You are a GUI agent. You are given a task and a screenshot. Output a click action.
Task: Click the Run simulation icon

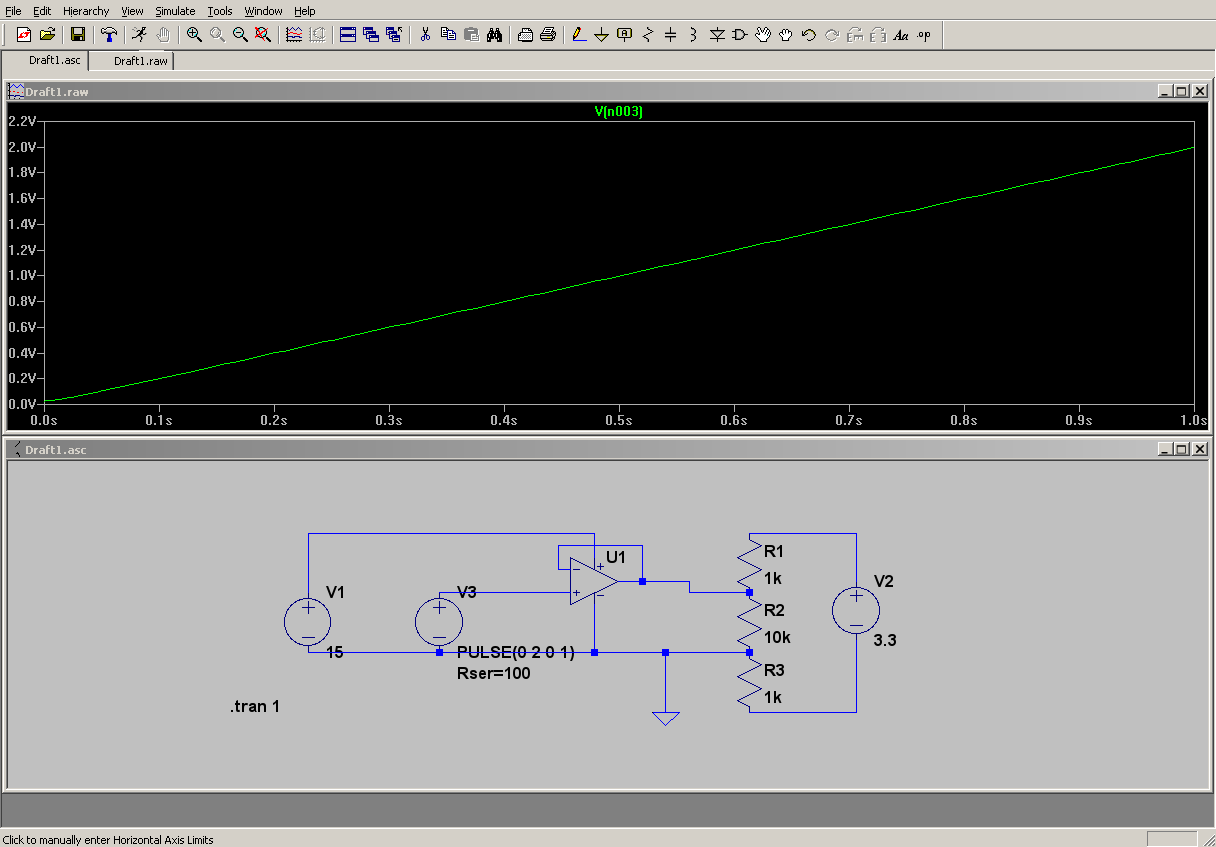(x=139, y=35)
